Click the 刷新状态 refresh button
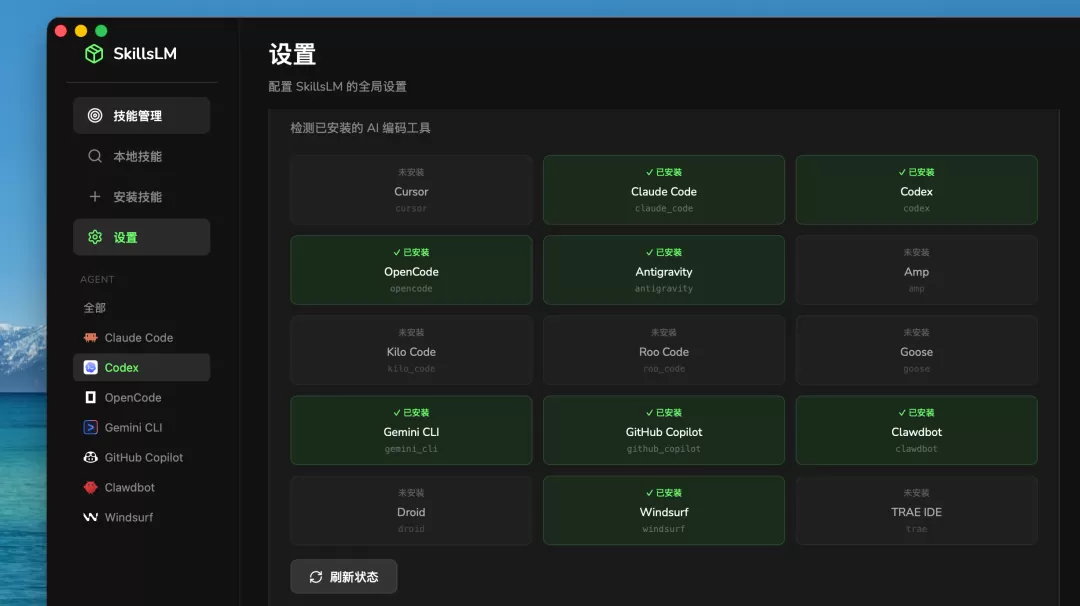The image size is (1080, 606). click(344, 576)
